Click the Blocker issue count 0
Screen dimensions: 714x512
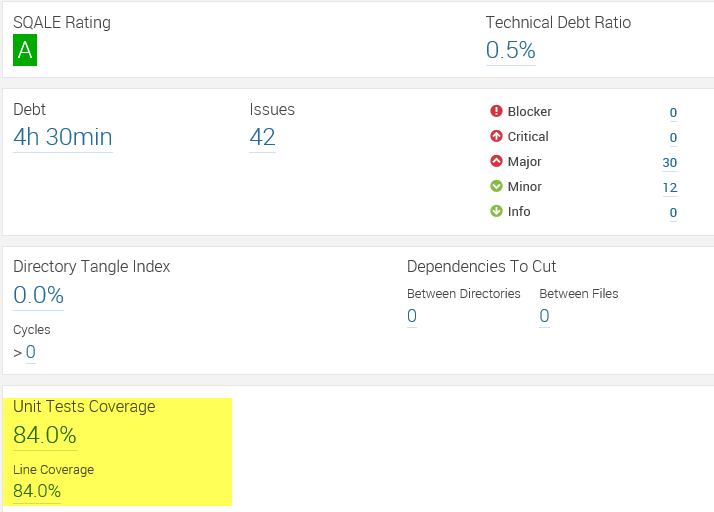click(x=673, y=113)
